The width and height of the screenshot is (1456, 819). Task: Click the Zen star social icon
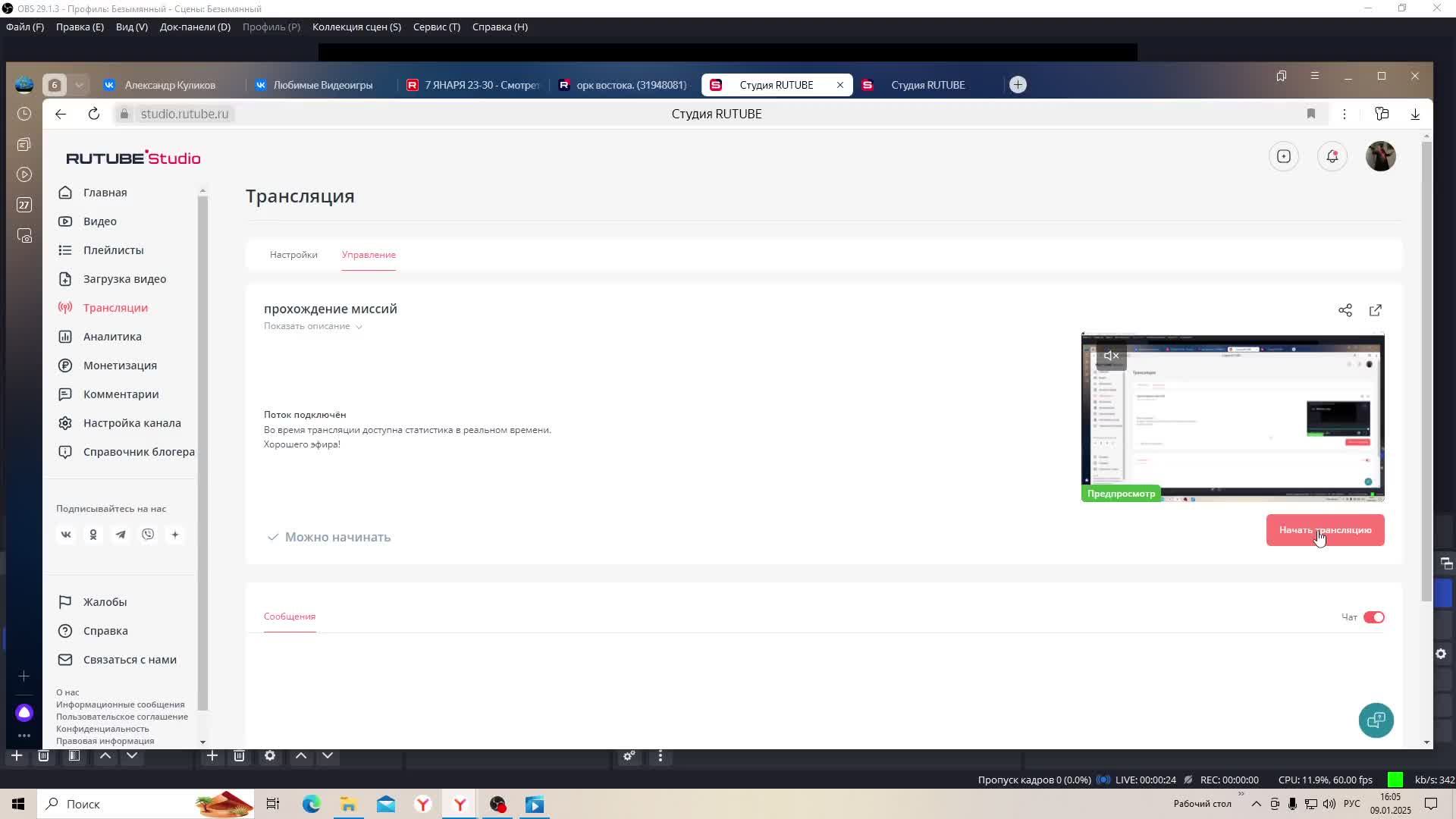[x=175, y=535]
